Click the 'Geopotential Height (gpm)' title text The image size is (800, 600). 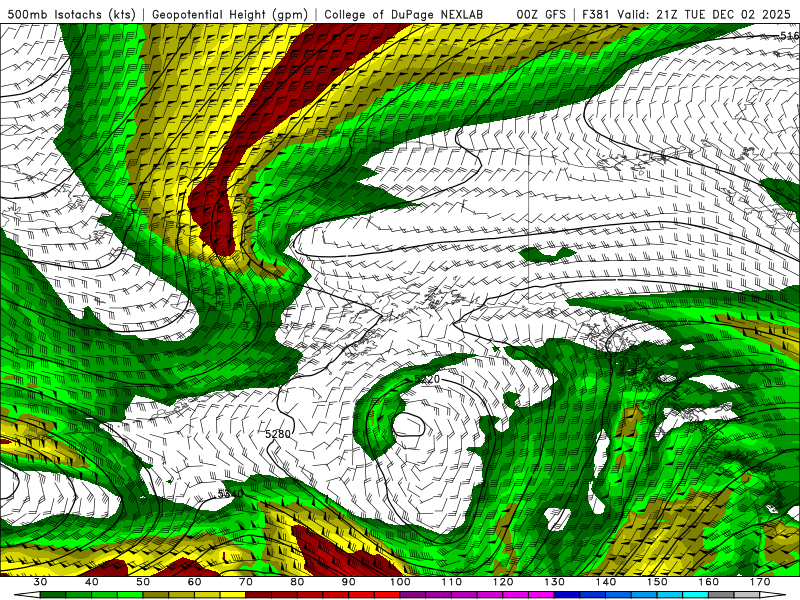click(230, 15)
